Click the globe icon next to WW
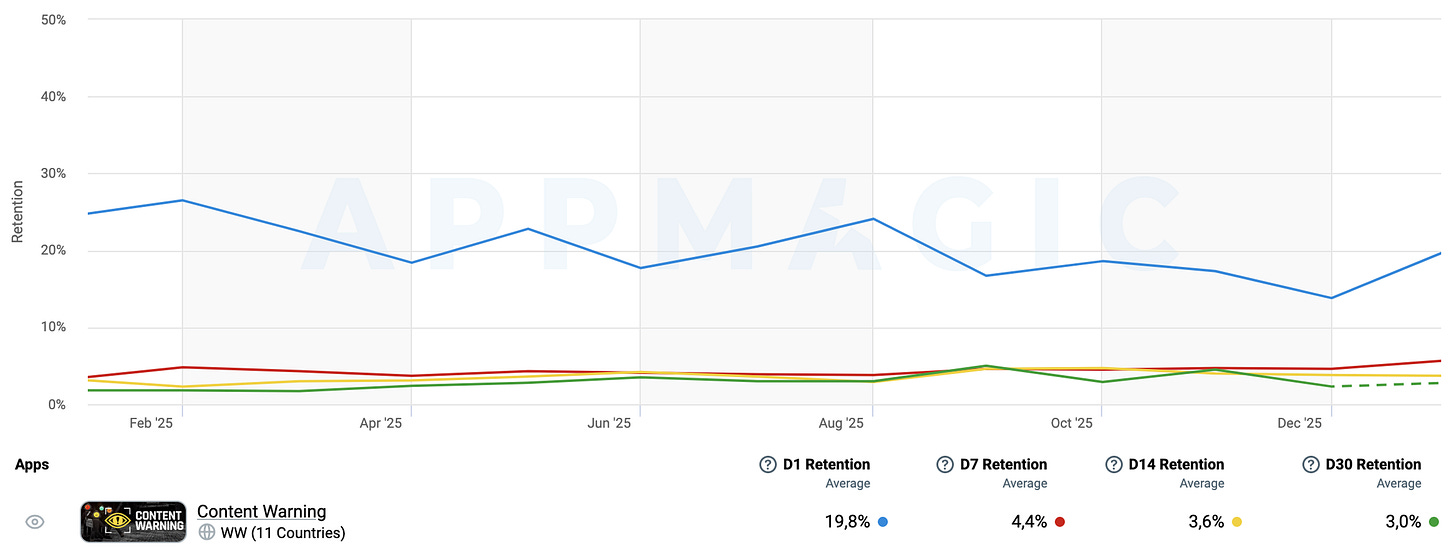1456x554 pixels. pyautogui.click(x=207, y=532)
